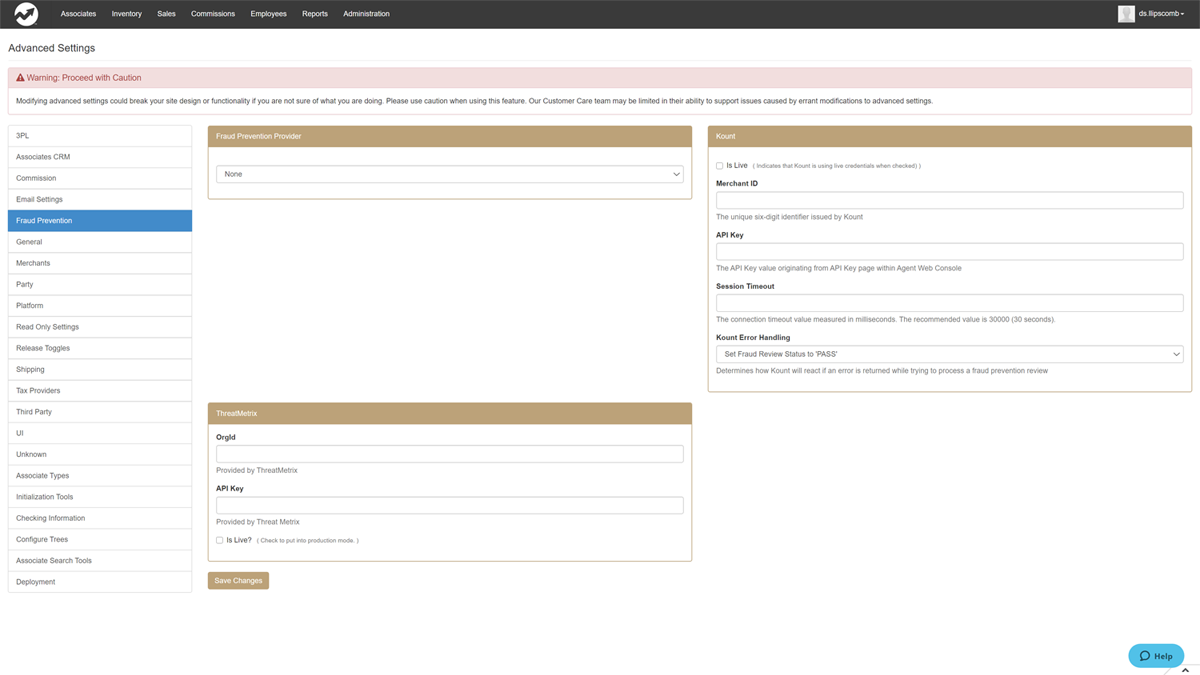
Task: Click the company logo icon in navbar
Action: pyautogui.click(x=26, y=14)
